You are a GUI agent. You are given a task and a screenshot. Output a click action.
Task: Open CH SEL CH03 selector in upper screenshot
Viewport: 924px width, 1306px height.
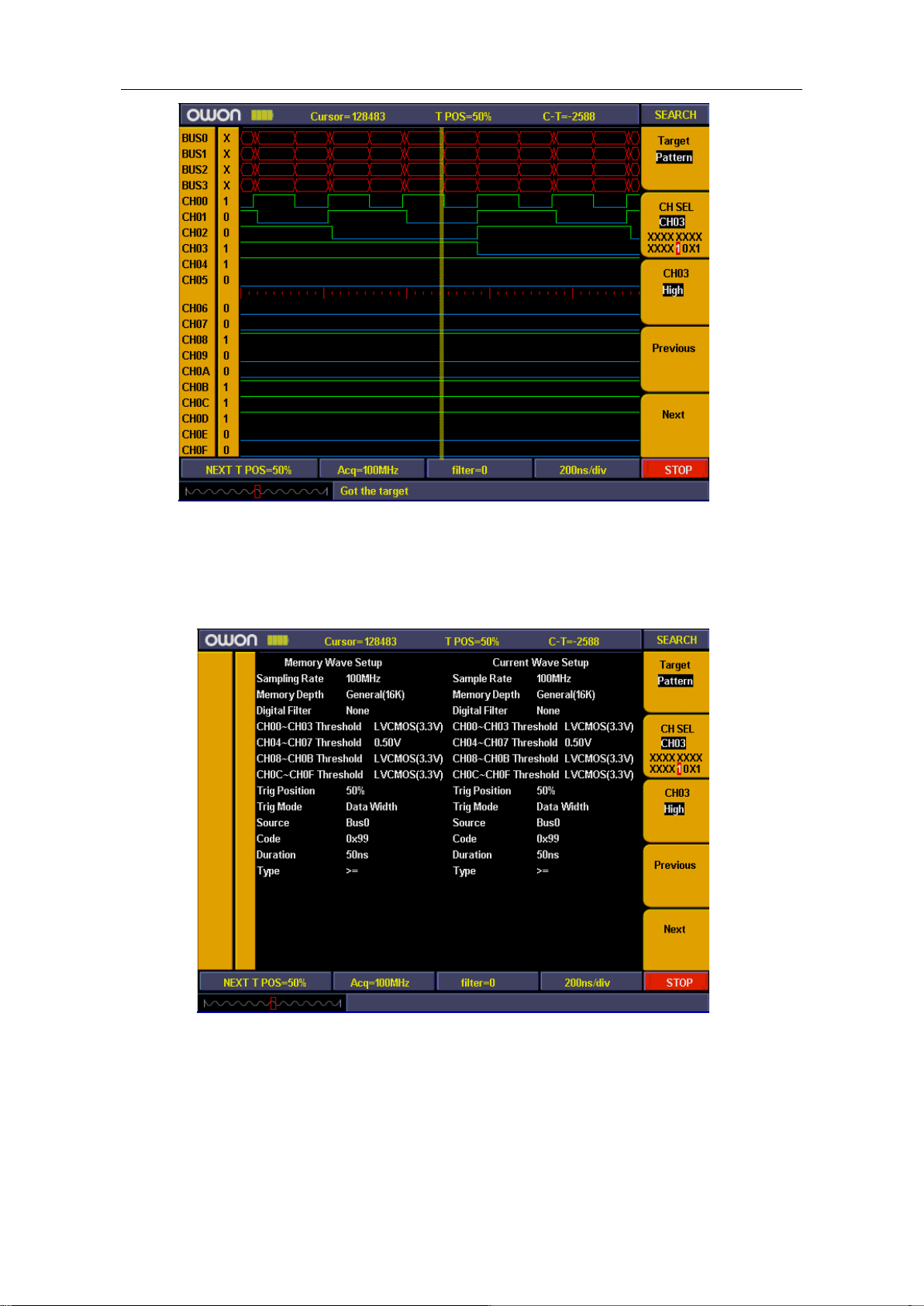(674, 226)
